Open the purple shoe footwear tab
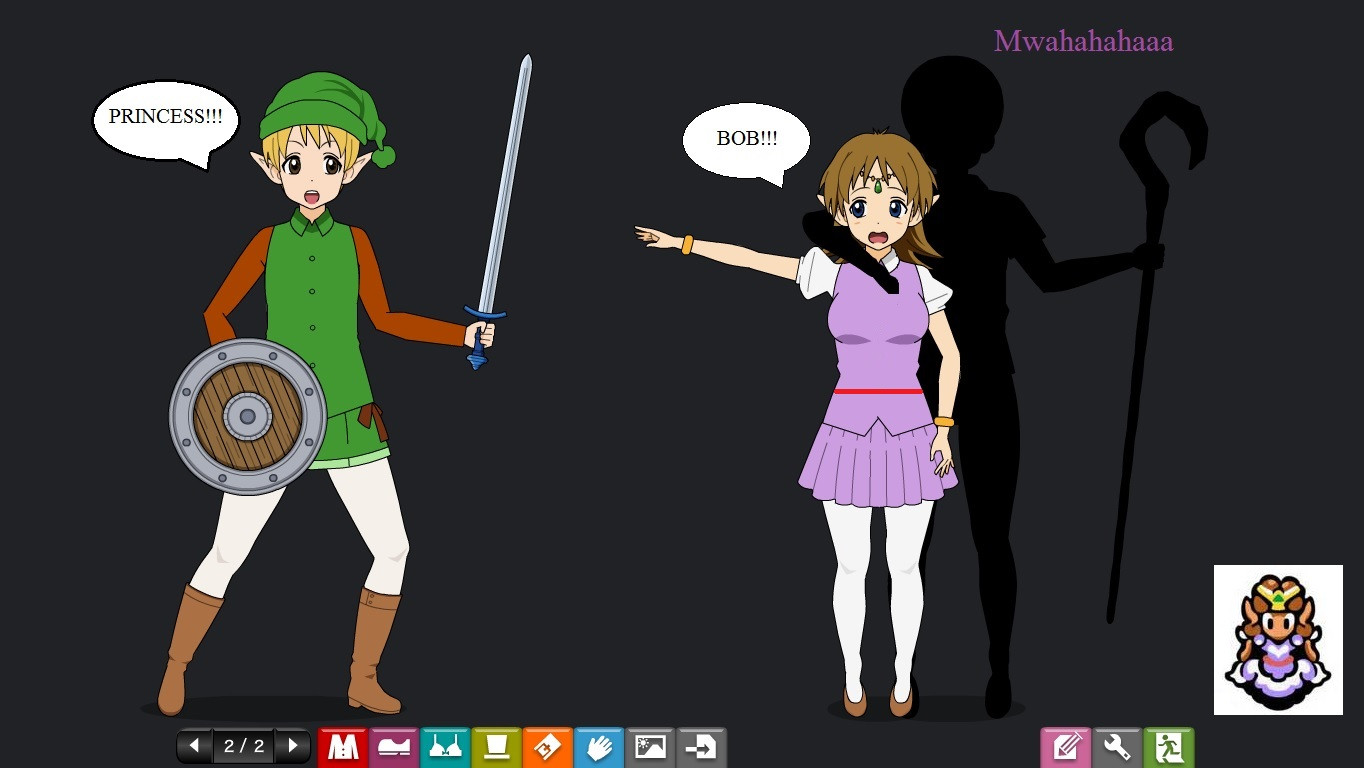Screen dimensions: 1364x768 point(394,747)
